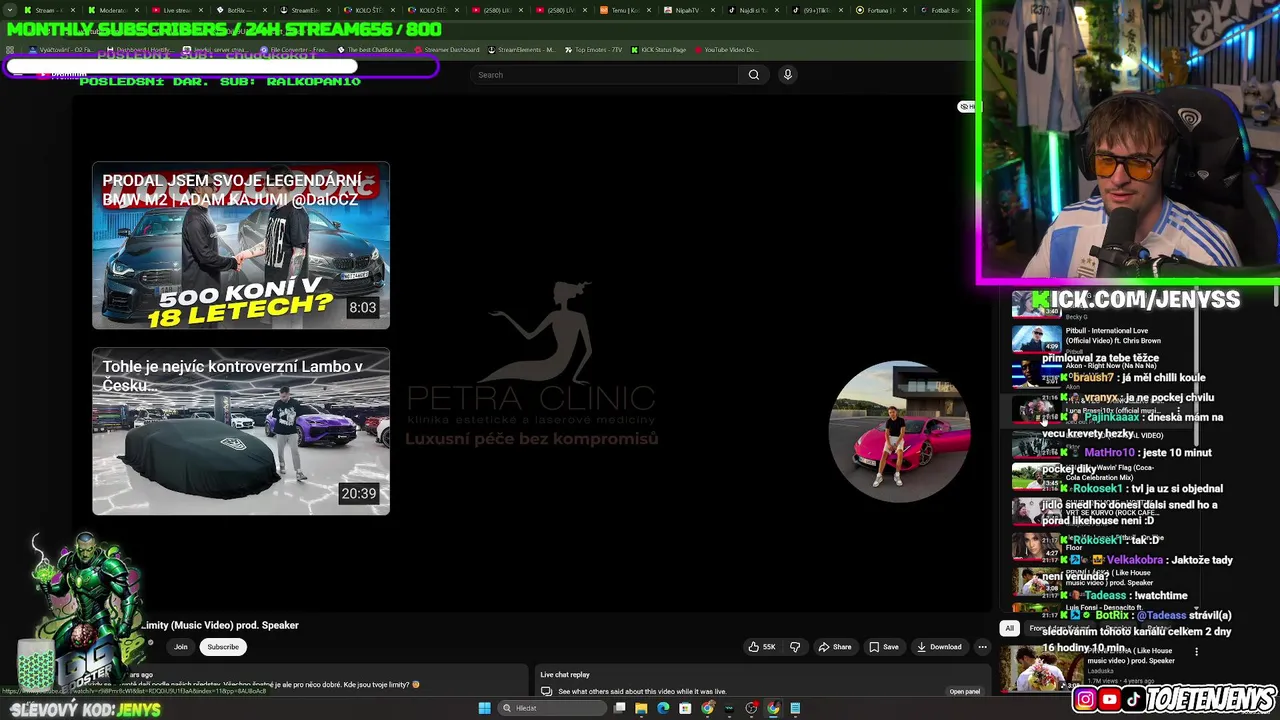Open Task View on the taskbar
This screenshot has width=1280, height=720.
point(620,708)
